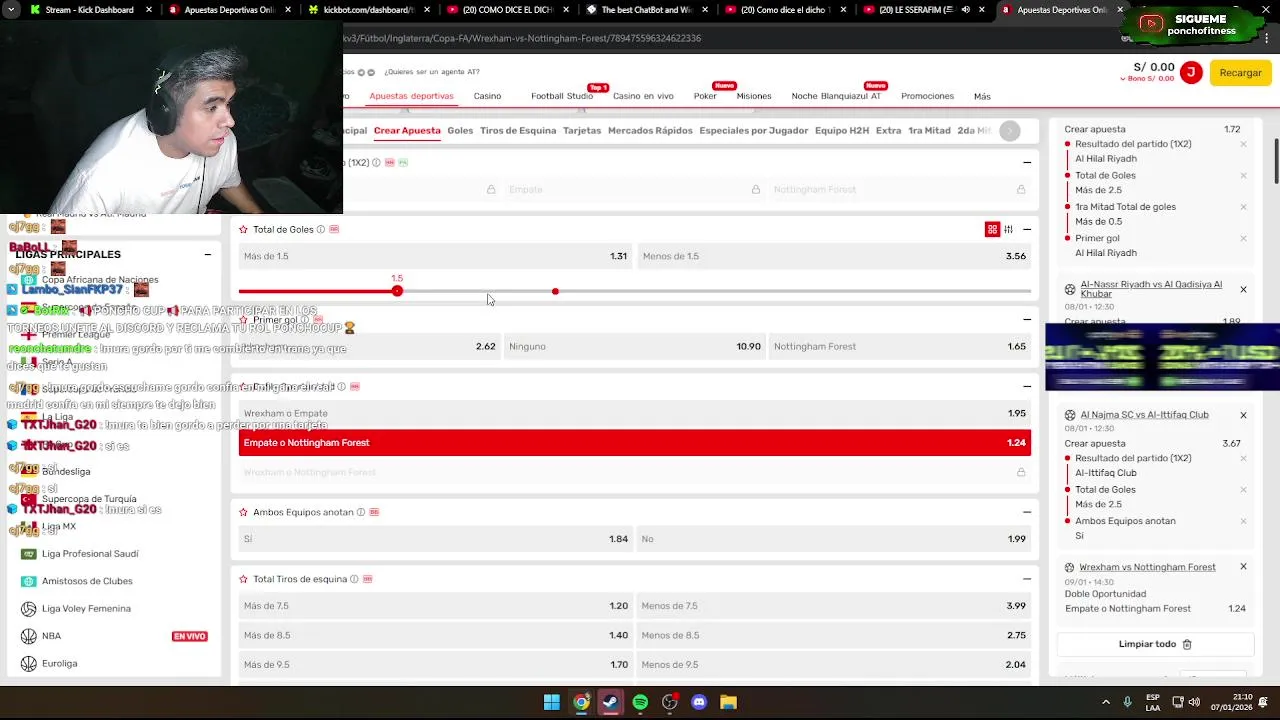Click the second red slider marker dot

pos(555,292)
